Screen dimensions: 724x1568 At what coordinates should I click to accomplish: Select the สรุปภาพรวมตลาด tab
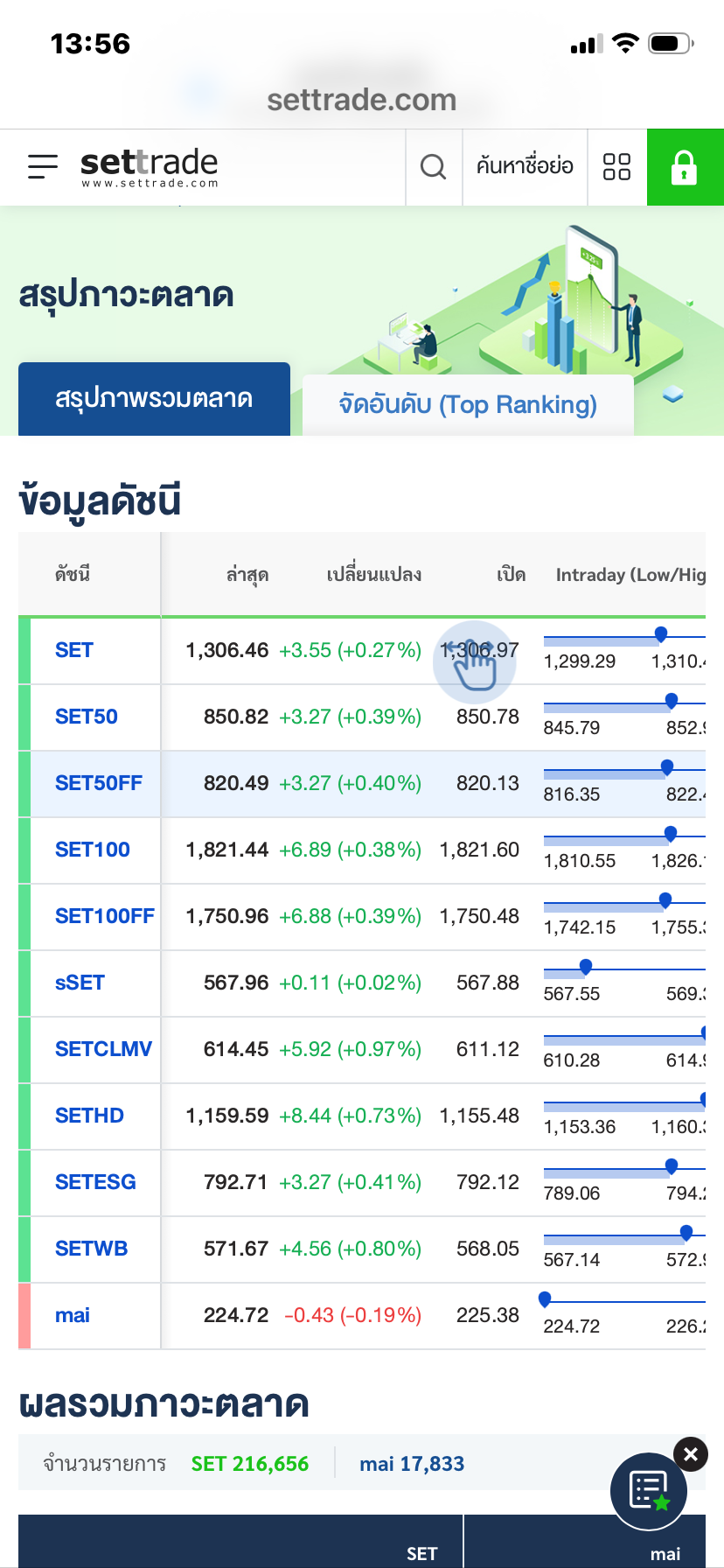pyautogui.click(x=154, y=399)
